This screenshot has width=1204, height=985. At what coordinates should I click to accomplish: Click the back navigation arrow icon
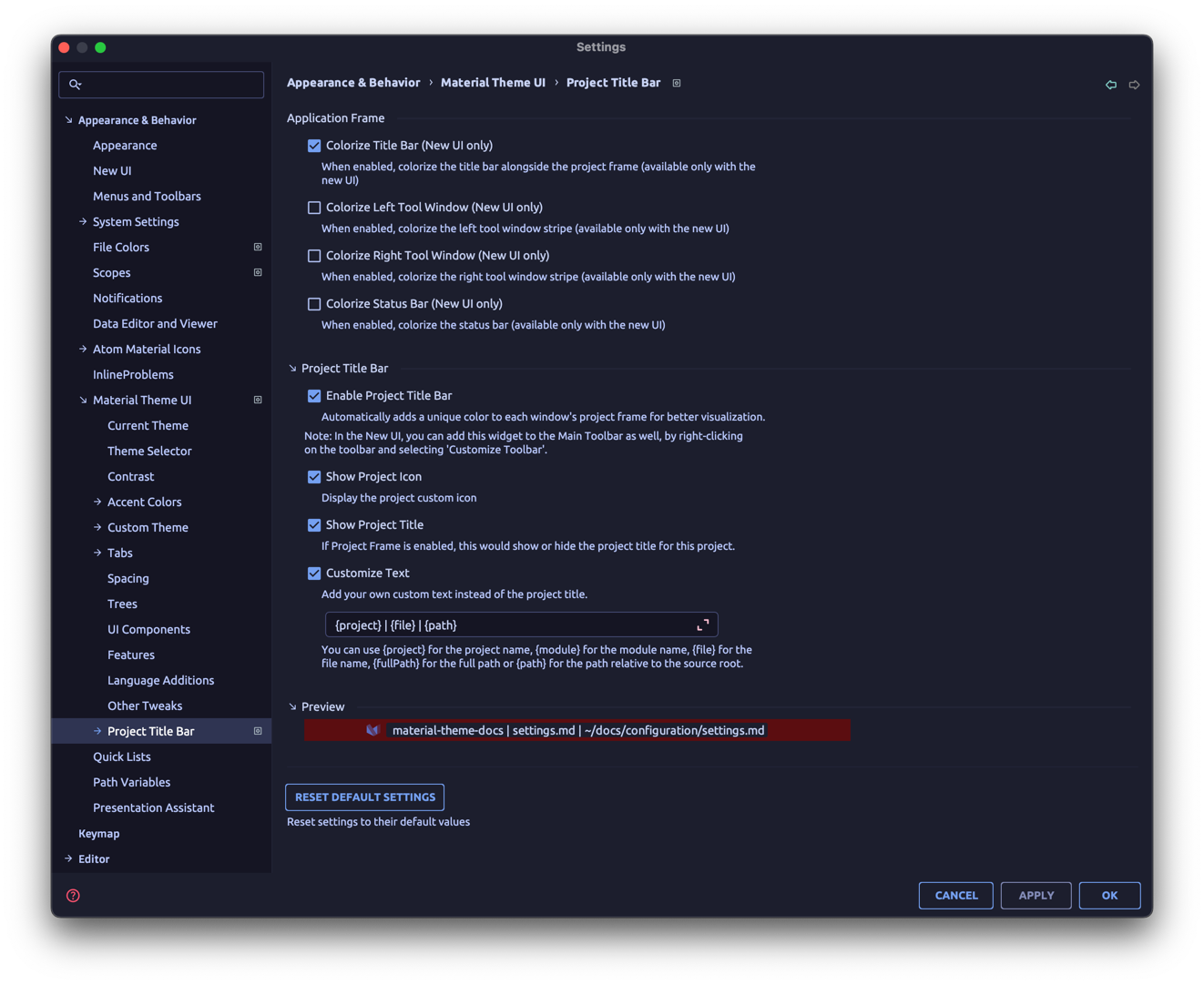pyautogui.click(x=1111, y=84)
